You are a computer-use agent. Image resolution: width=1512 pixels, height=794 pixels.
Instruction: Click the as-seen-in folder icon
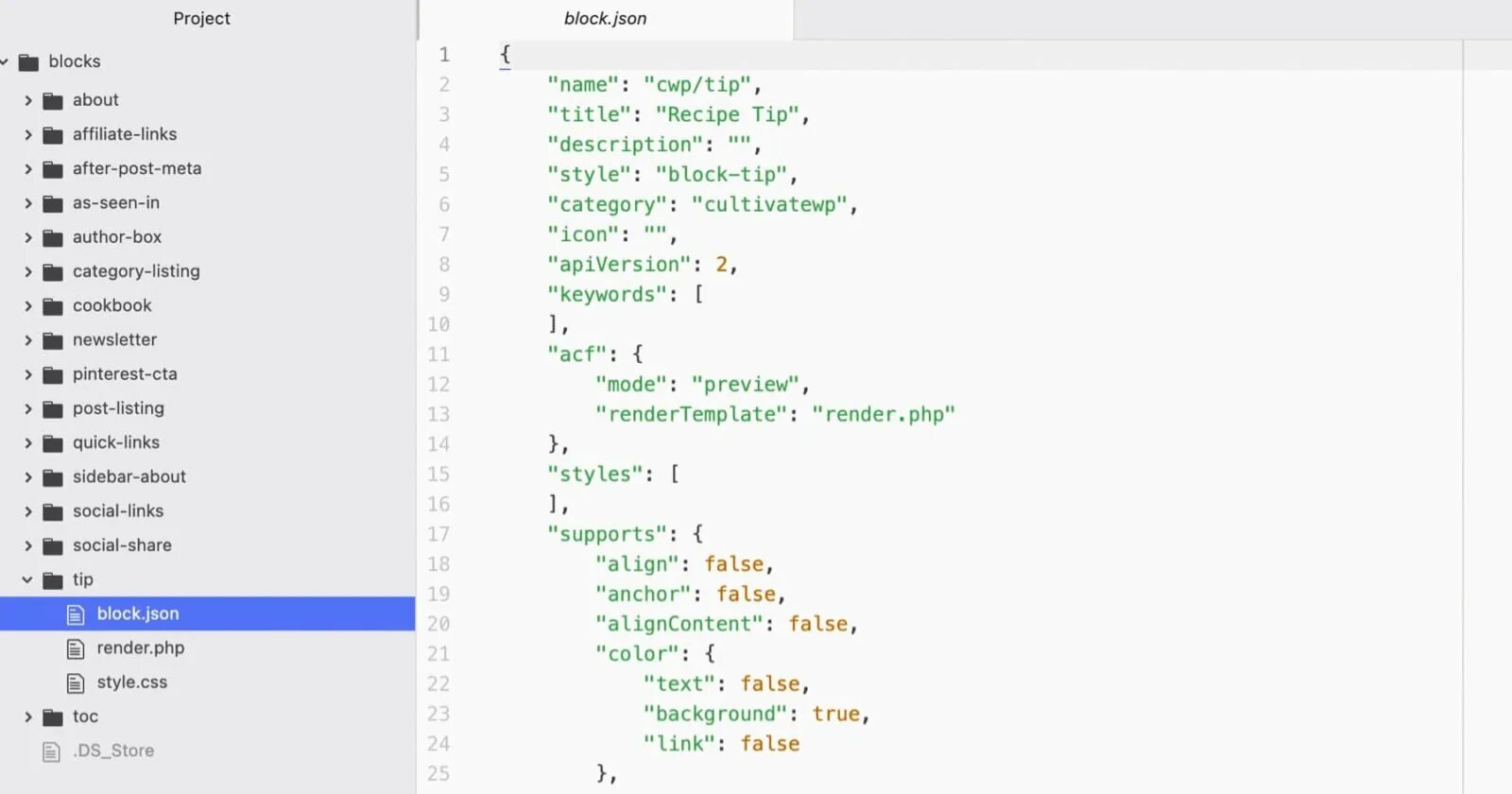[x=53, y=203]
